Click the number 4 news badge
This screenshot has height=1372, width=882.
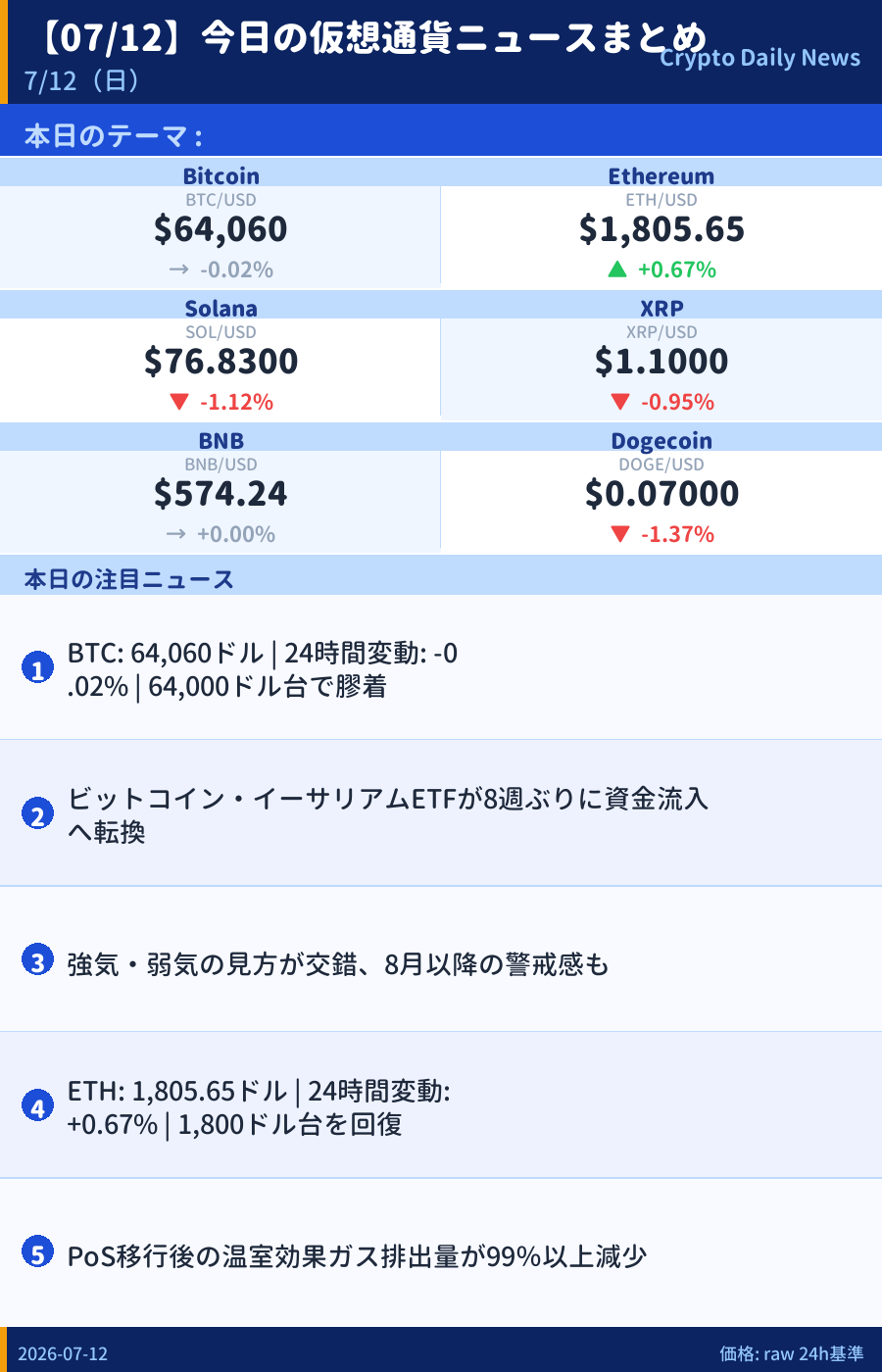pyautogui.click(x=37, y=1106)
